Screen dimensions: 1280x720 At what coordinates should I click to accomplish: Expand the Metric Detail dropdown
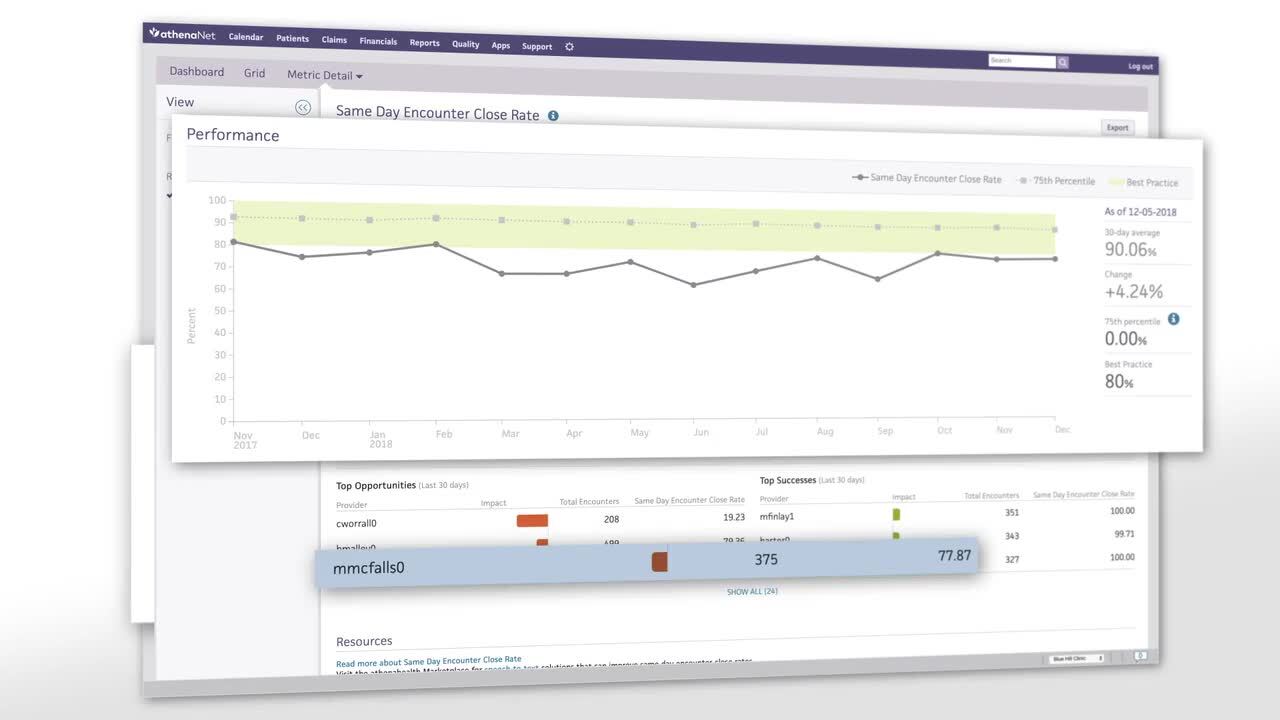pyautogui.click(x=325, y=76)
